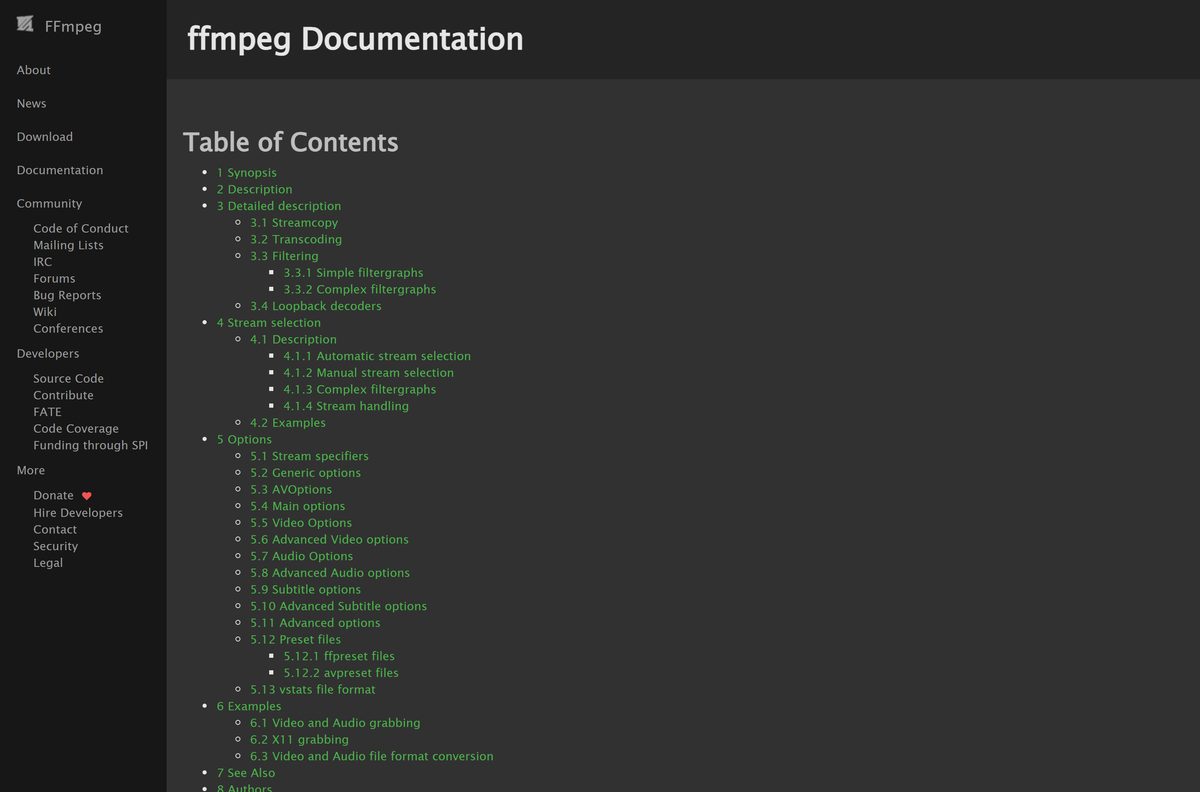Click the FFmpeg logo icon
The height and width of the screenshot is (792, 1200).
[25, 24]
